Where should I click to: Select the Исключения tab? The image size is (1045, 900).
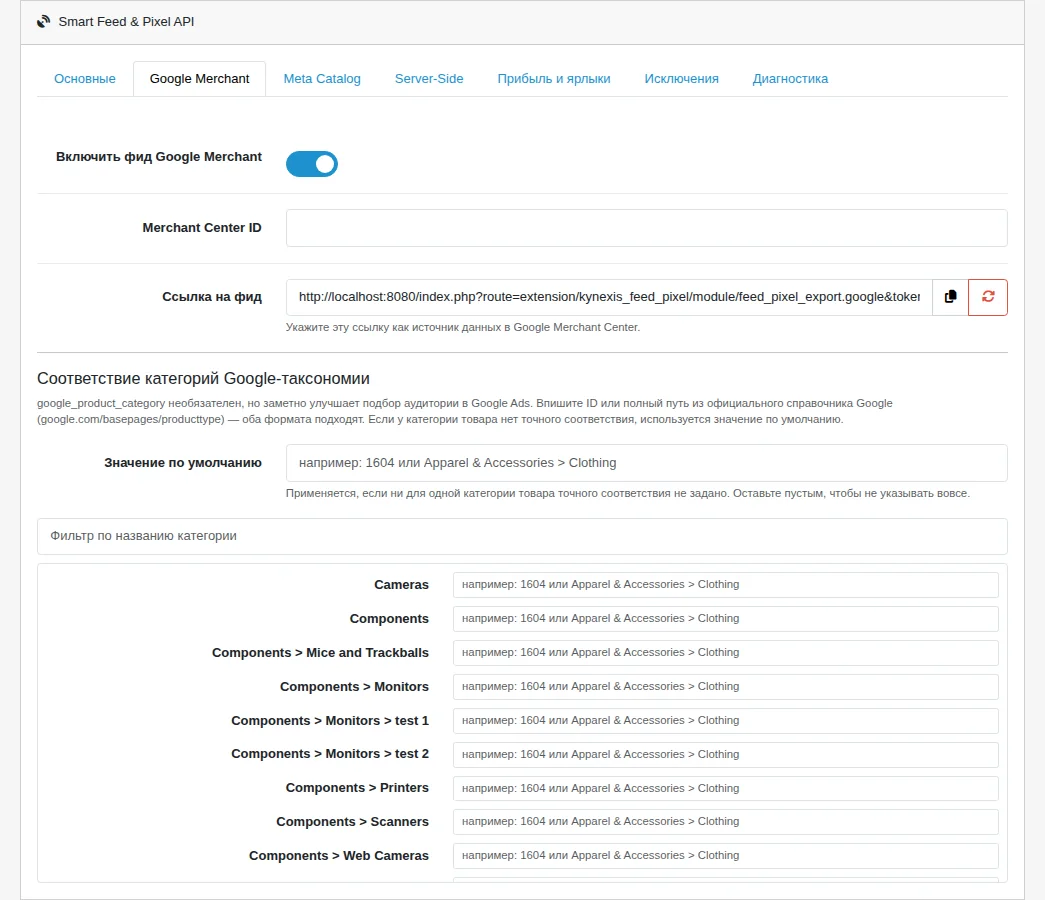tap(681, 79)
